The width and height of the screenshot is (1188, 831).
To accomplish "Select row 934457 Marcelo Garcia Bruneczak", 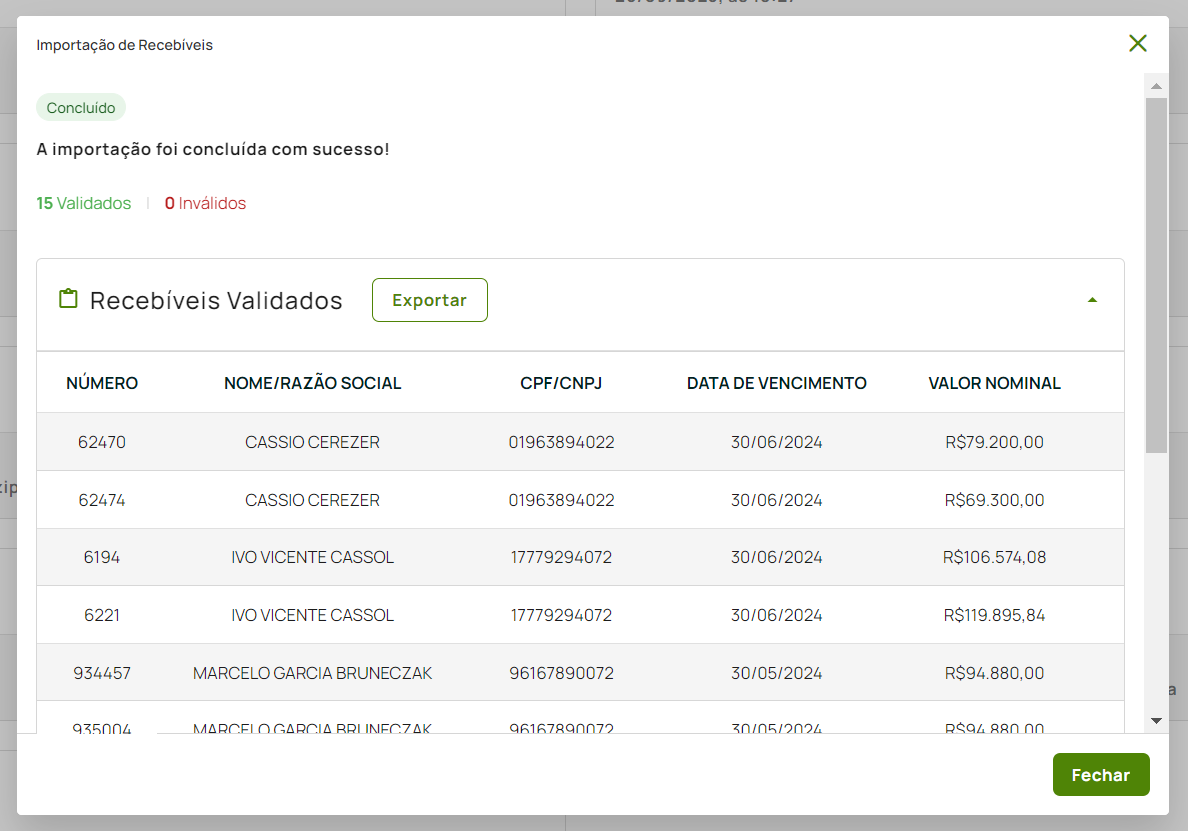I will [312, 673].
